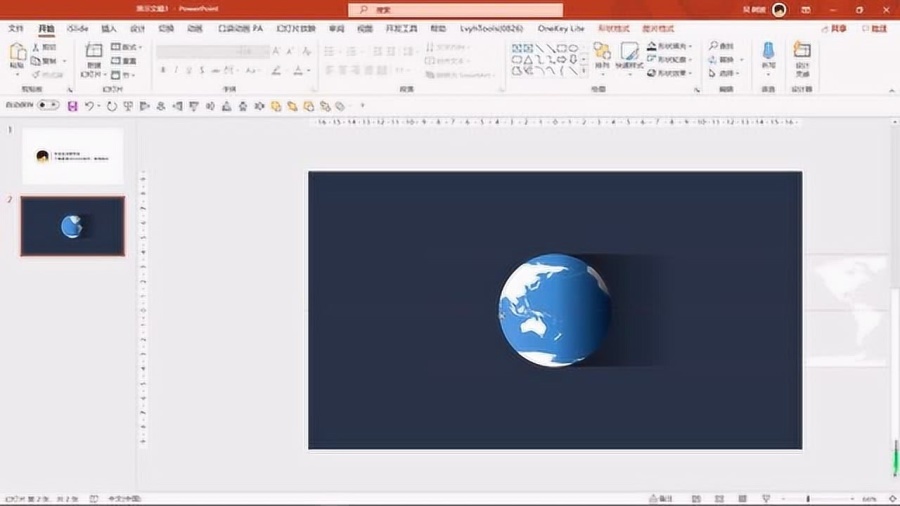Expand the shapes gallery More arrow

(x=584, y=71)
